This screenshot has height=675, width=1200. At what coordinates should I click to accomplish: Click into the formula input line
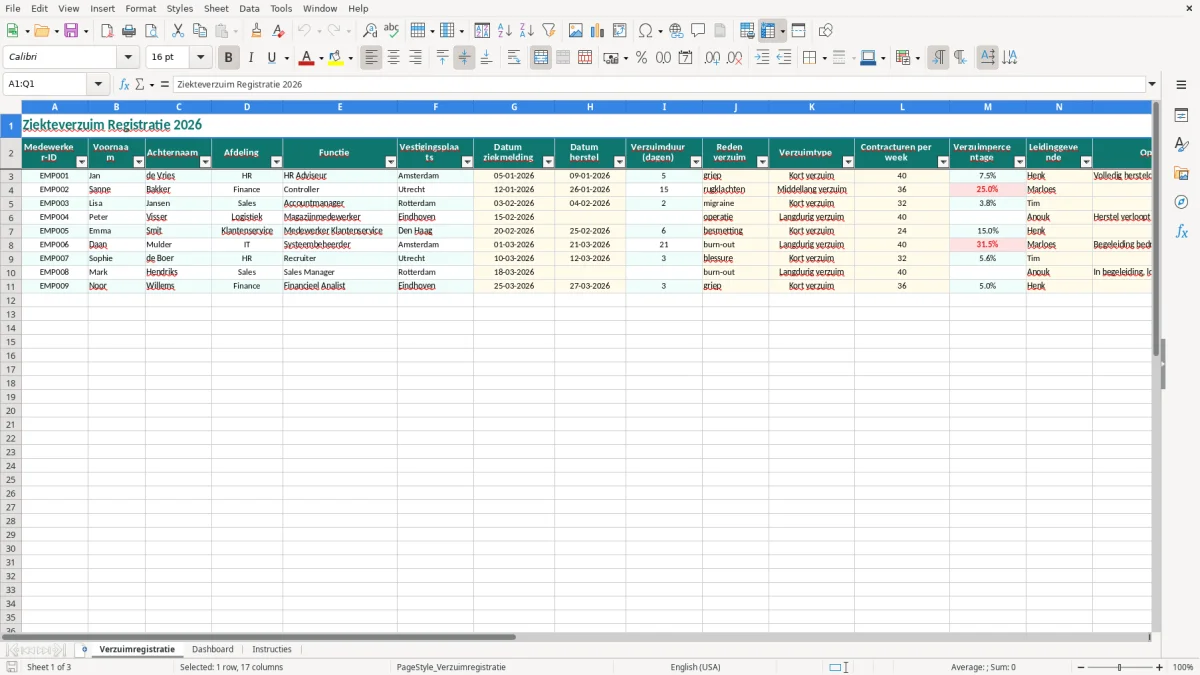click(x=658, y=84)
